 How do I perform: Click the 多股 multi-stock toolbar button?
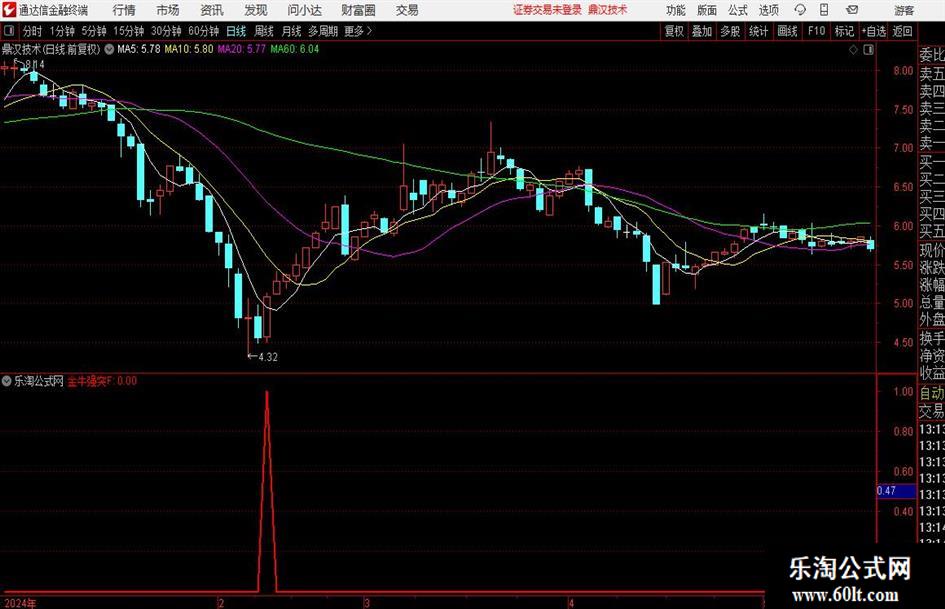point(730,31)
